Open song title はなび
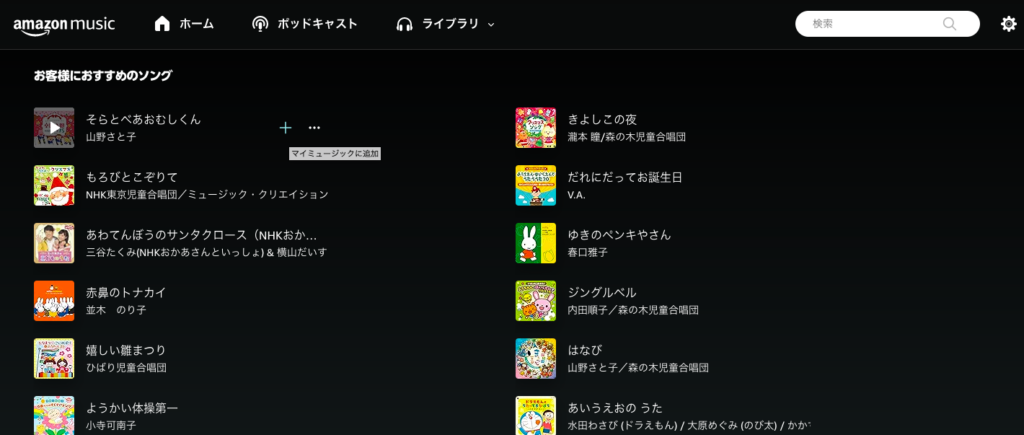 [x=585, y=350]
